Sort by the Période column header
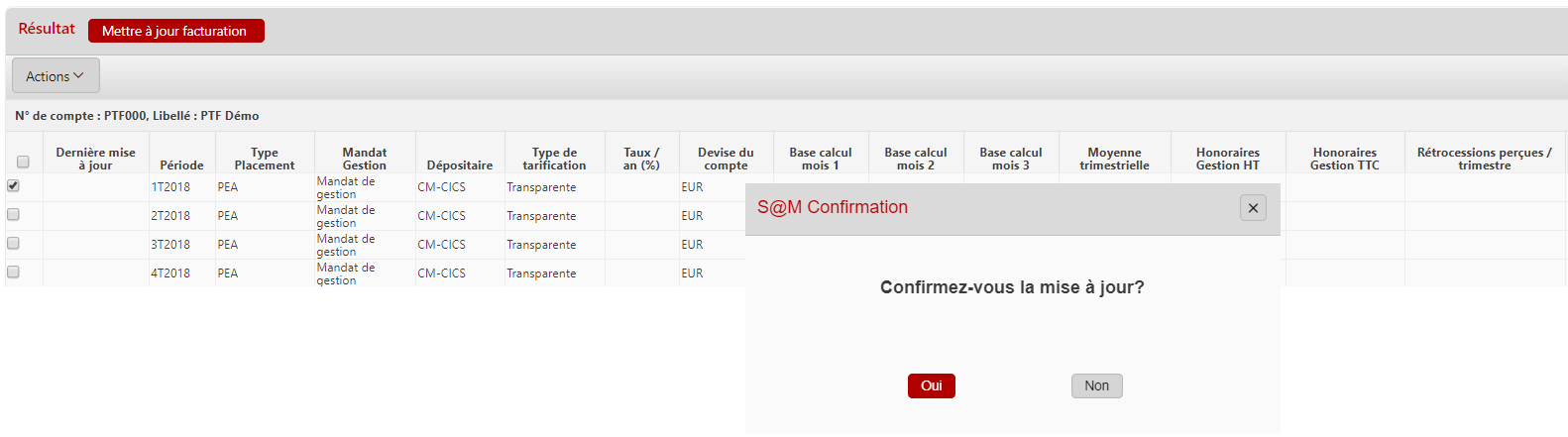This screenshot has height=437, width=1568. [181, 165]
